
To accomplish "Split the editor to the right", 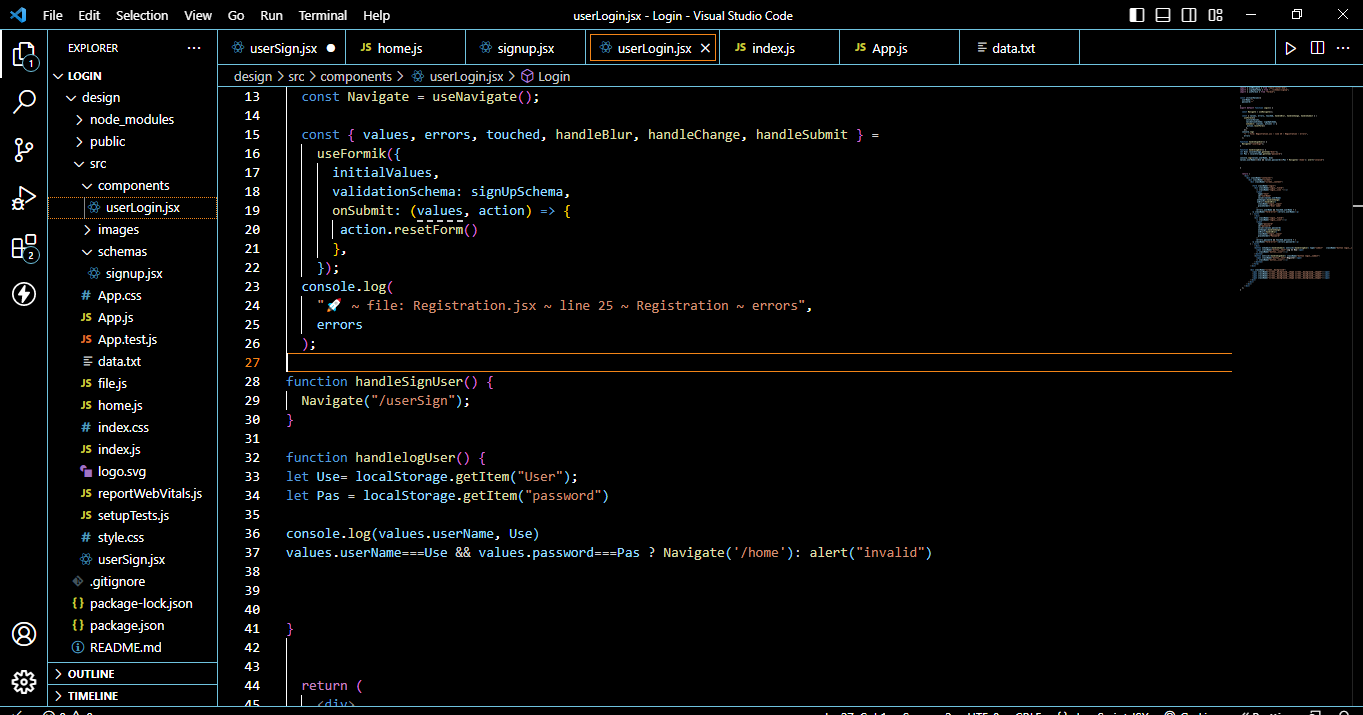I will [1317, 48].
